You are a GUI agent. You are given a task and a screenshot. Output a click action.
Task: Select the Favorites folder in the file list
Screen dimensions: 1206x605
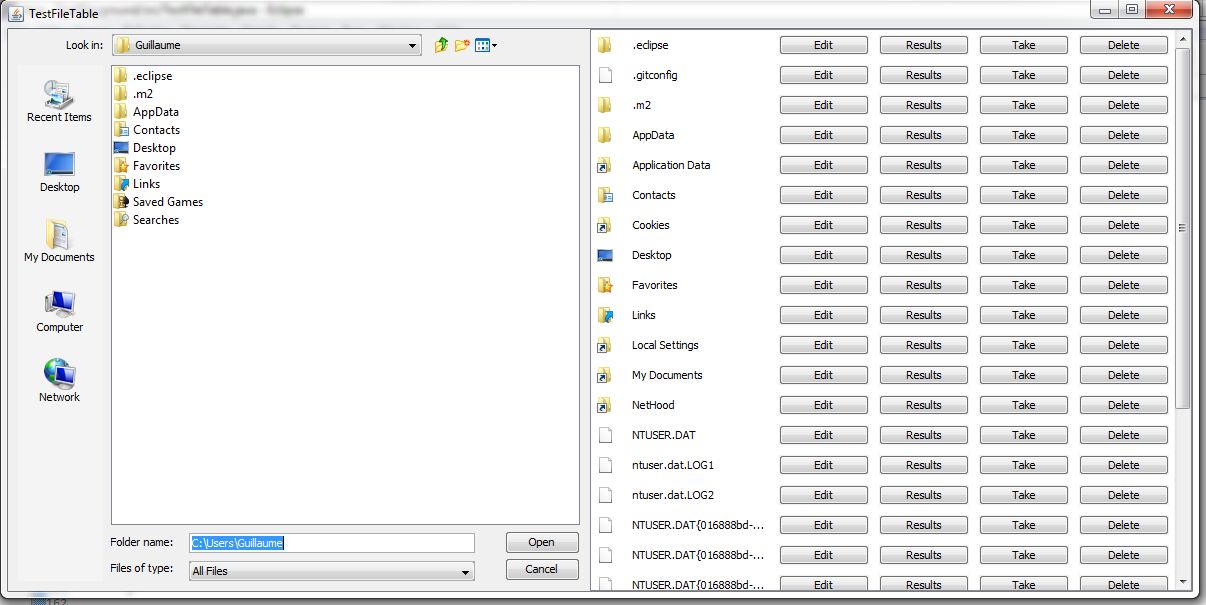(x=156, y=166)
